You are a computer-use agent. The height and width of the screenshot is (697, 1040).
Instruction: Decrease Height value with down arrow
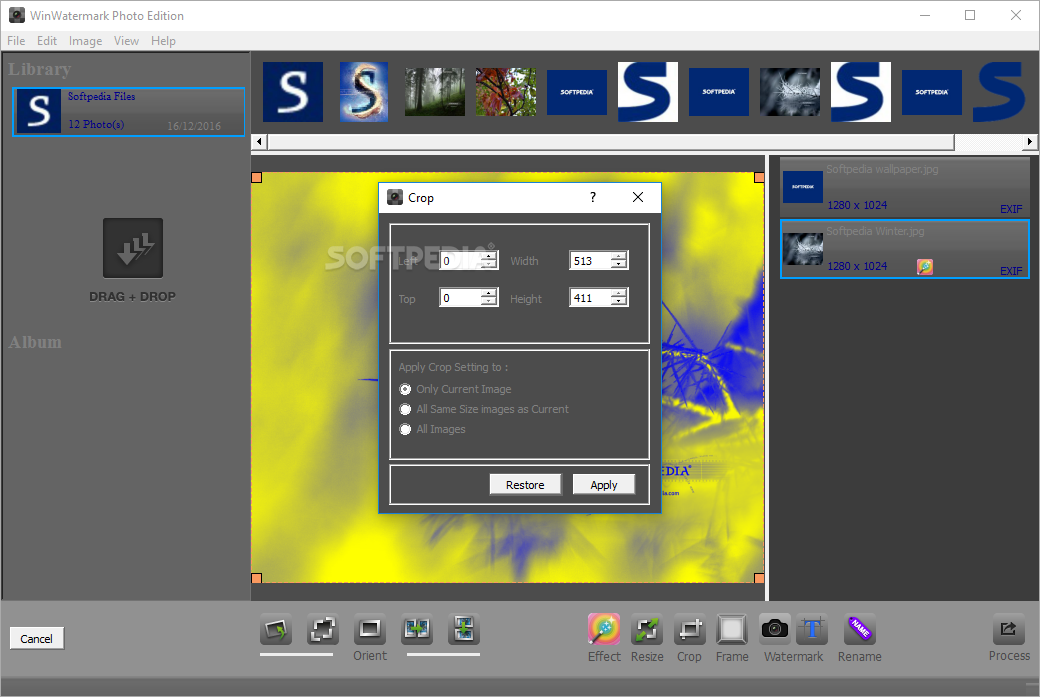pyautogui.click(x=619, y=302)
